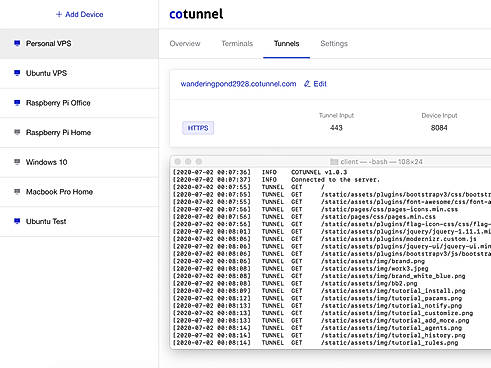Screen dimensions: 491x368
Task: Select the Windows 10 device entry
Action: point(79,162)
